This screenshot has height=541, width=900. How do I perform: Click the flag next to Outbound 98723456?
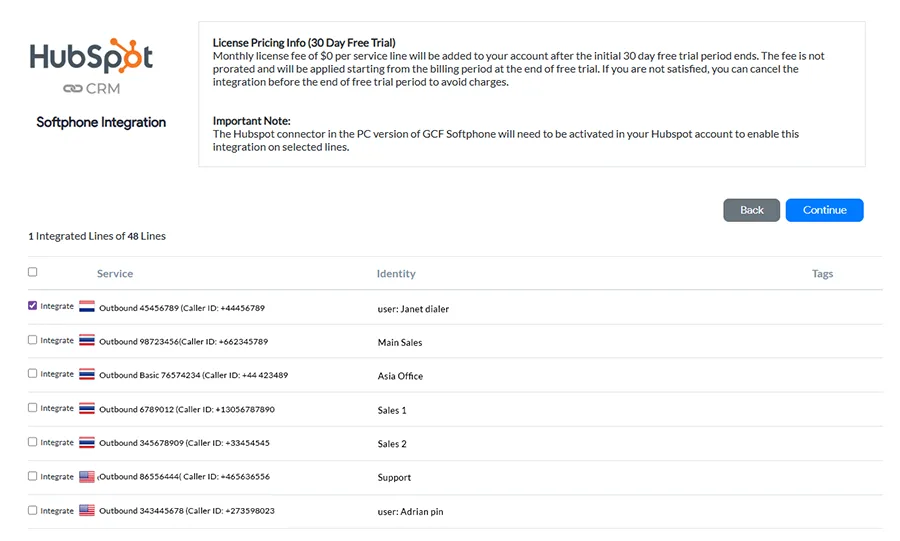coord(87,341)
